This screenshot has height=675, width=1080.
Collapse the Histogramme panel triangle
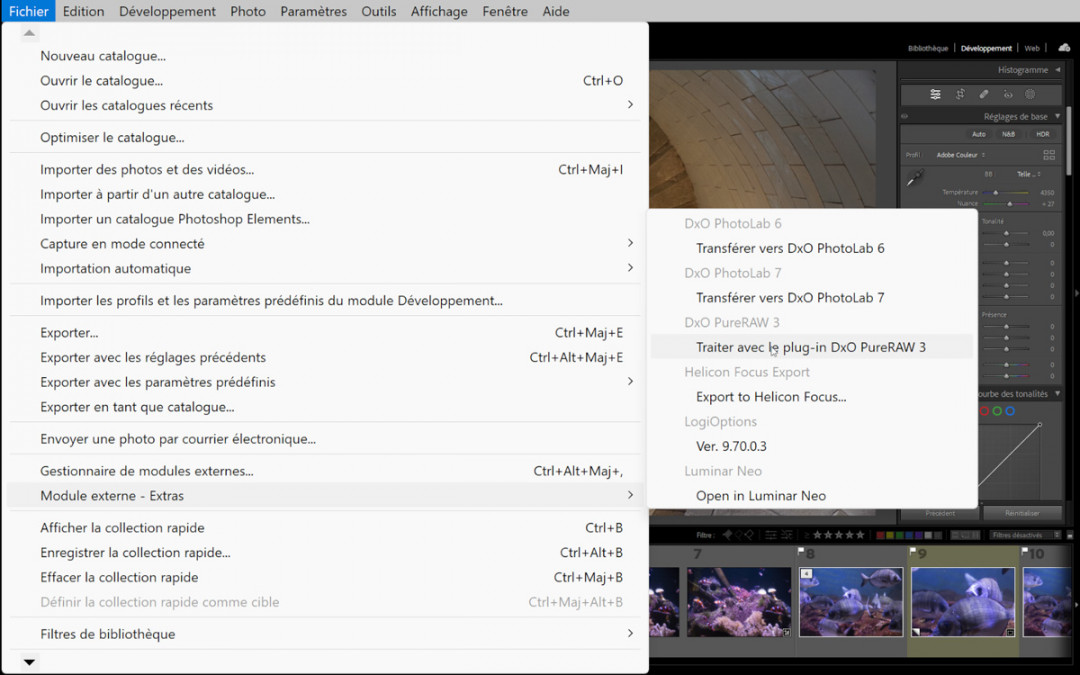click(x=1057, y=70)
